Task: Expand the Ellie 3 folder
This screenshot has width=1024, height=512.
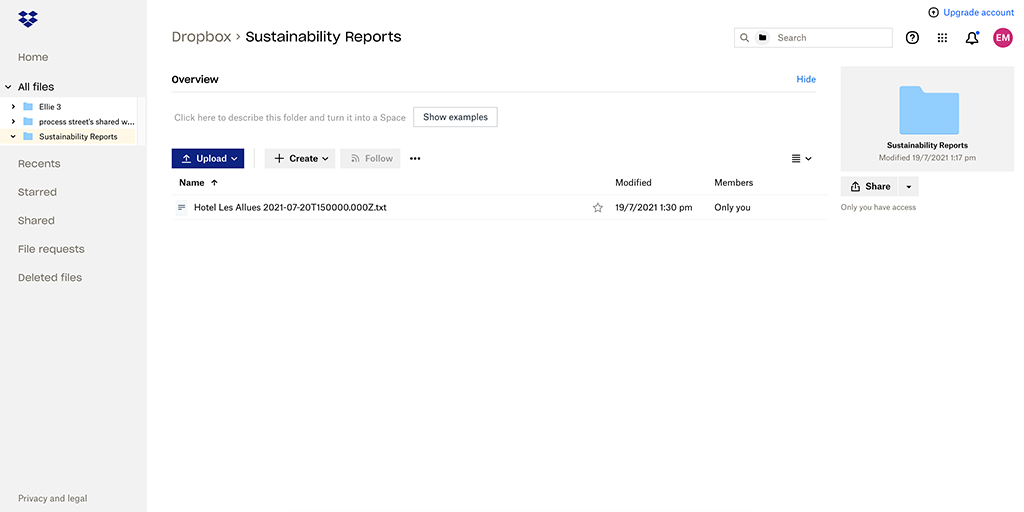Action: pyautogui.click(x=13, y=106)
